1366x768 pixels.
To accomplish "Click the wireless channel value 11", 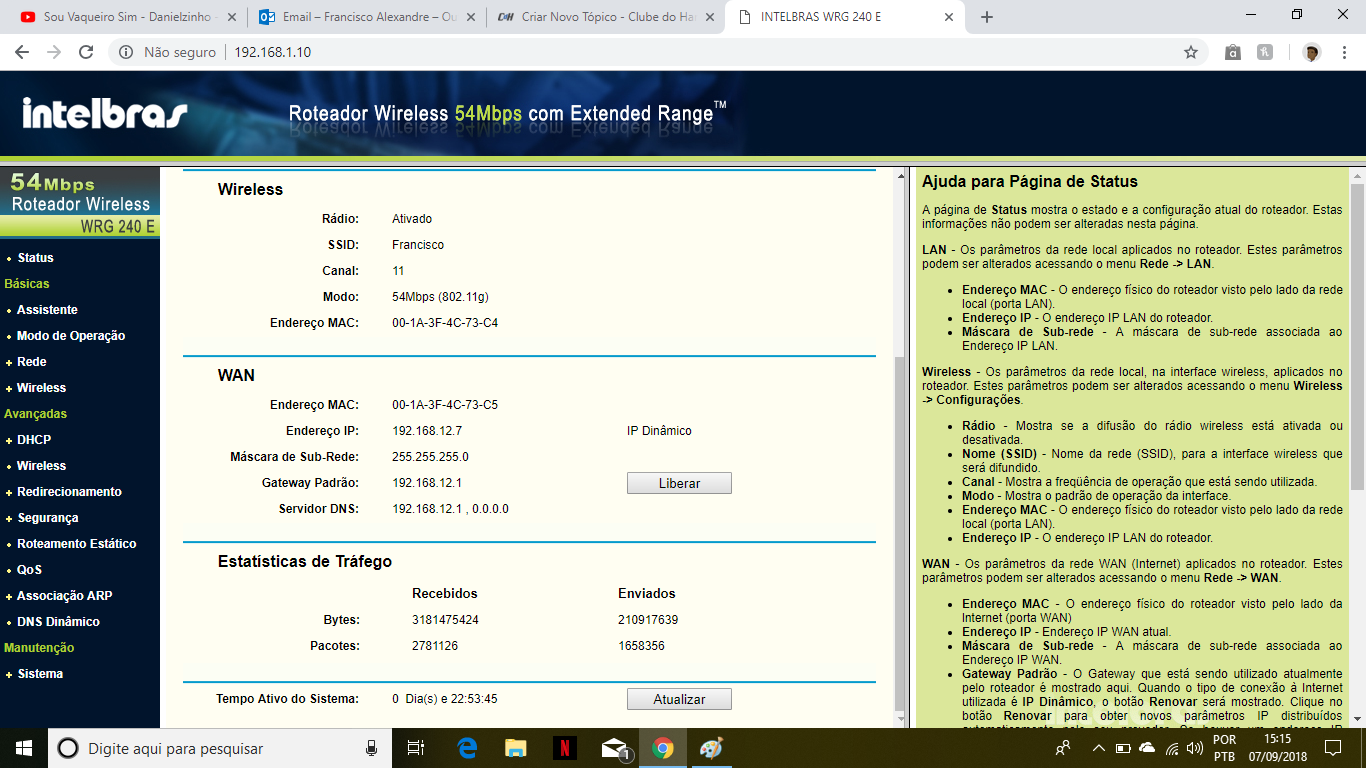I will tap(398, 271).
